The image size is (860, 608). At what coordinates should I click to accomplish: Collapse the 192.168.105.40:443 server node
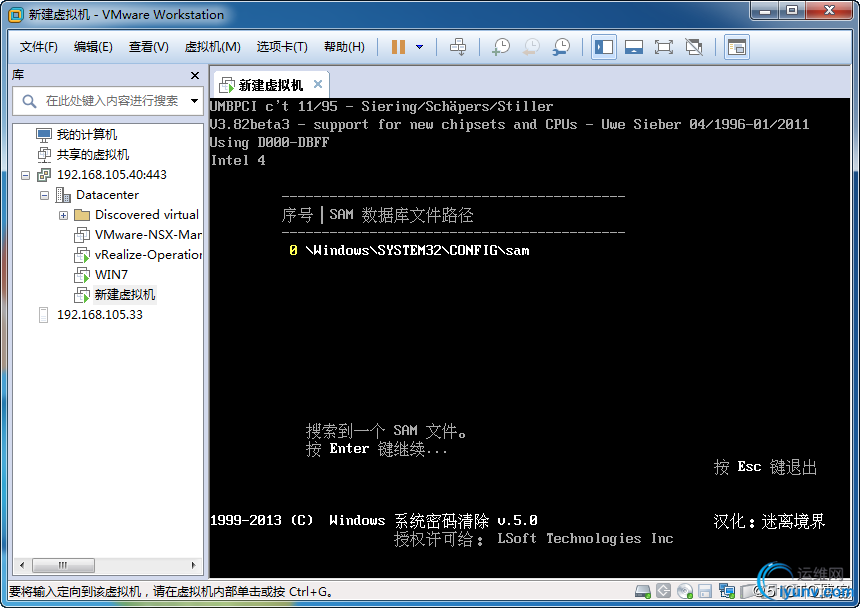[x=25, y=175]
